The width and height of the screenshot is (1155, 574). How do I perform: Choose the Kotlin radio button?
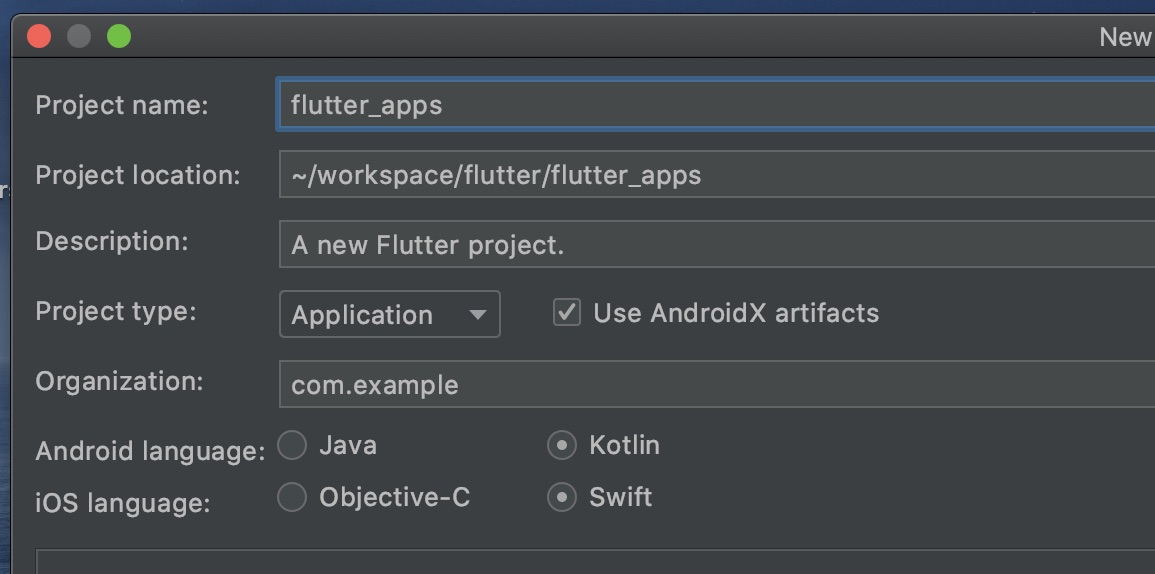click(x=562, y=446)
